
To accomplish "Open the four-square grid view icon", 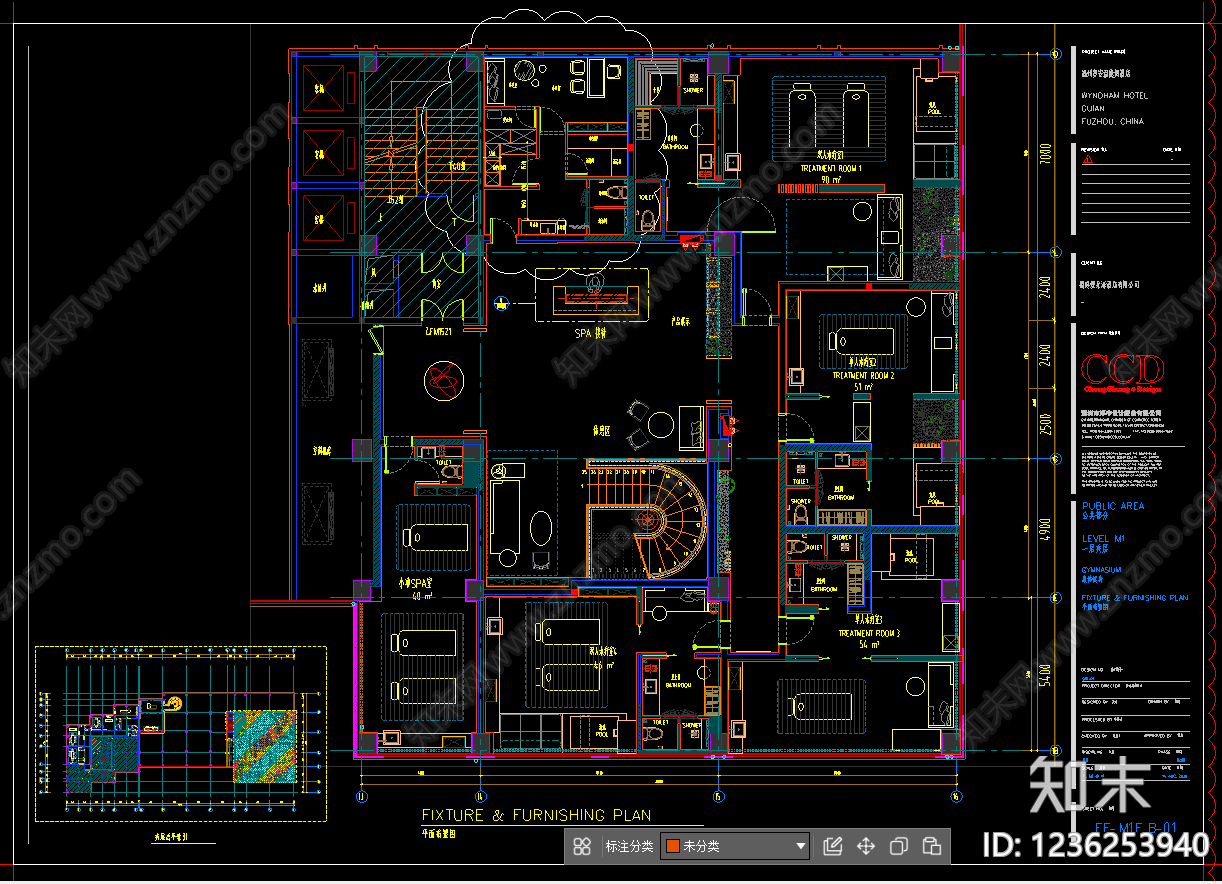I will click(582, 846).
